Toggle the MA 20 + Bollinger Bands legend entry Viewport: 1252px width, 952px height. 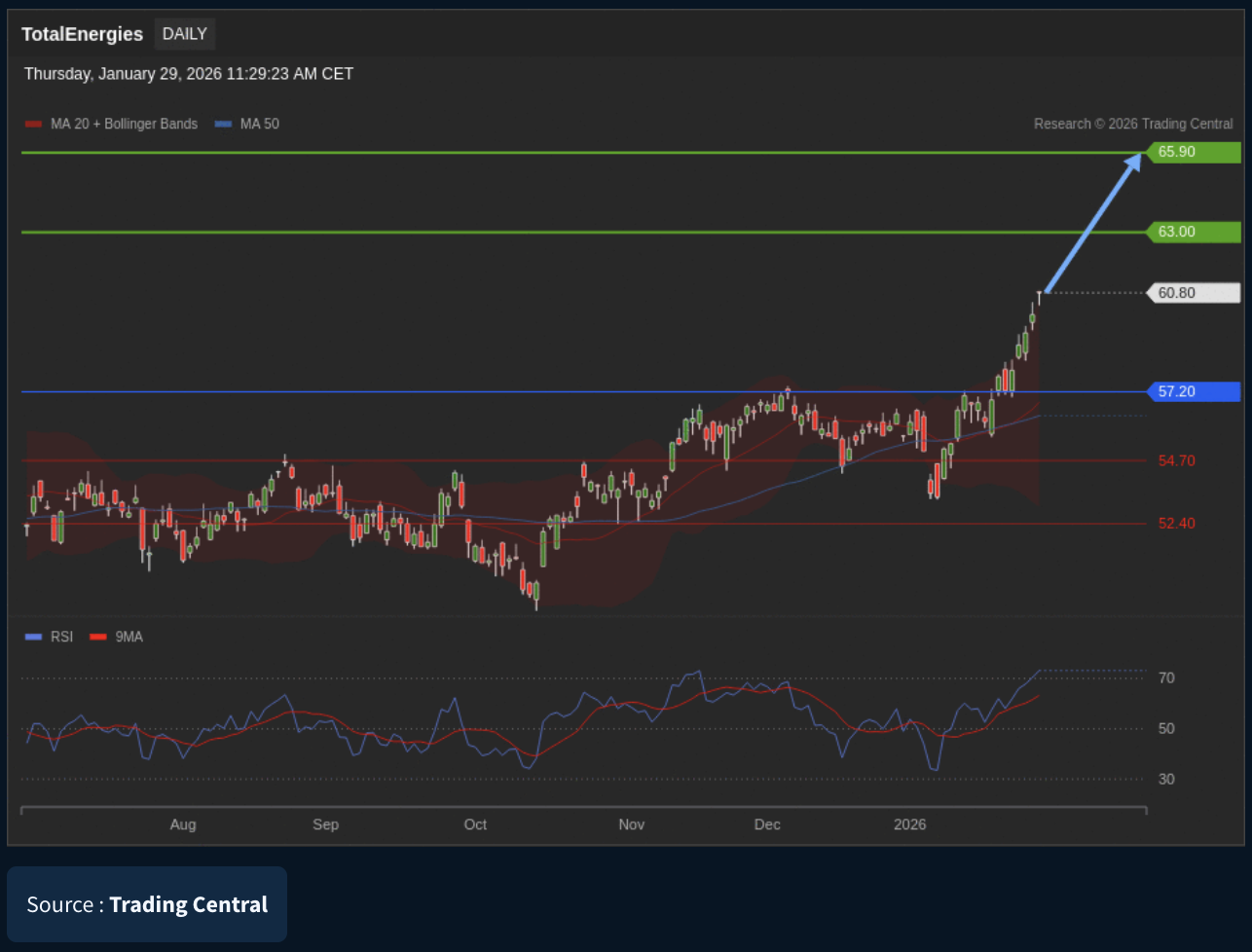[x=111, y=125]
